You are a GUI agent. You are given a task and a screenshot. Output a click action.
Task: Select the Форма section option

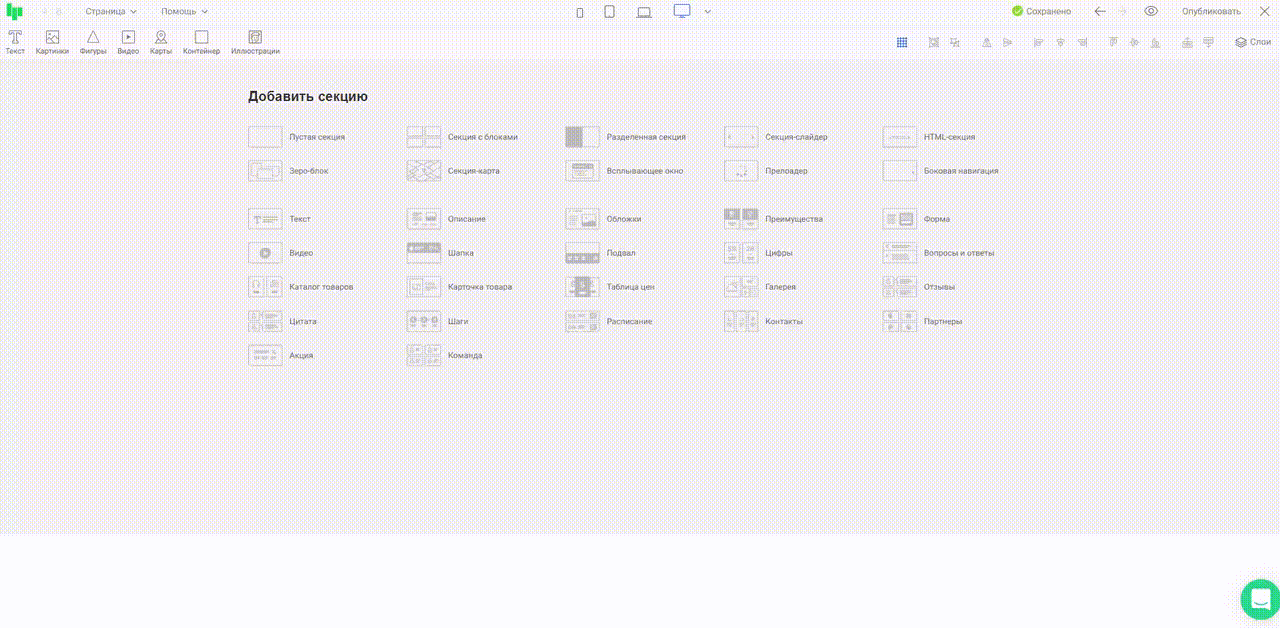[x=917, y=219]
